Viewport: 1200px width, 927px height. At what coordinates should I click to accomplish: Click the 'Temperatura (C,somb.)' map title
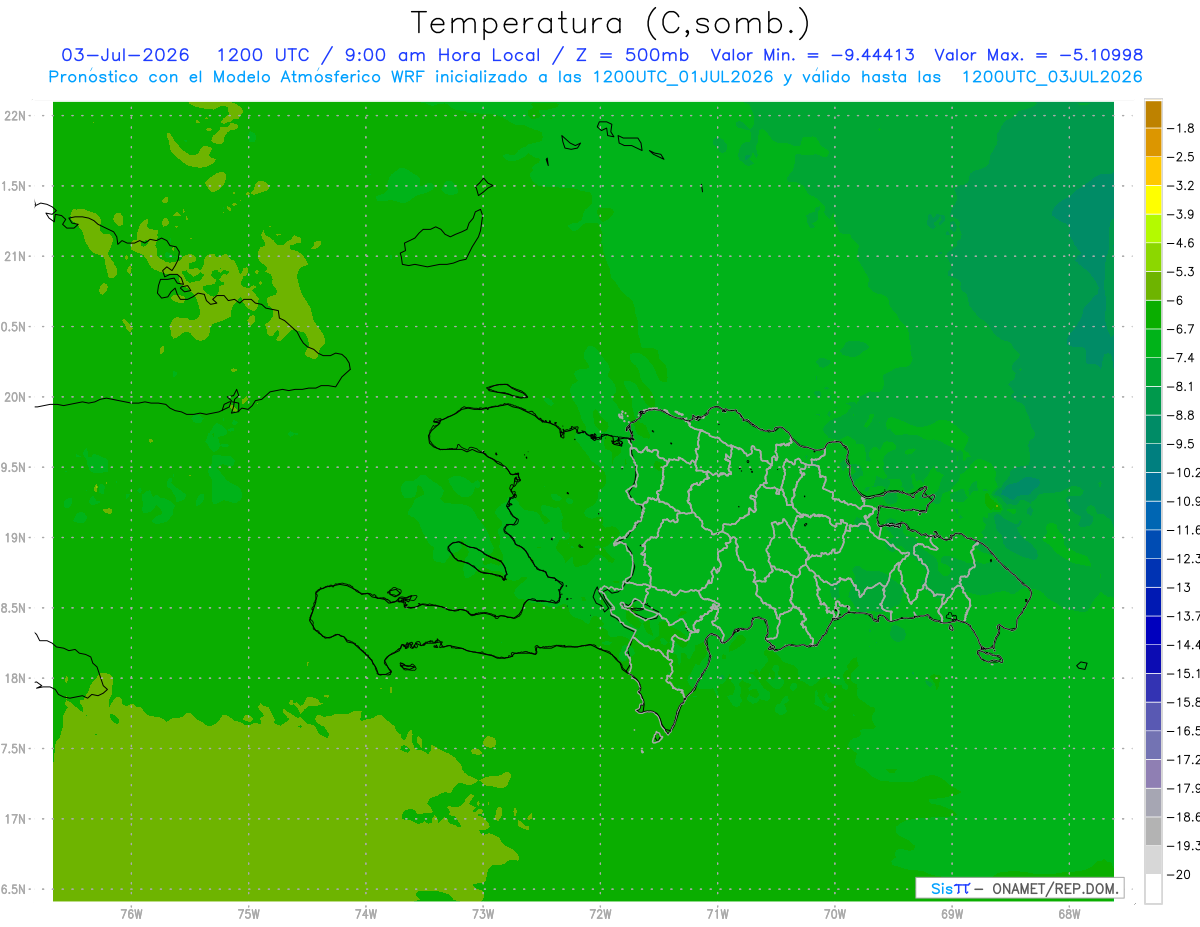(x=611, y=23)
